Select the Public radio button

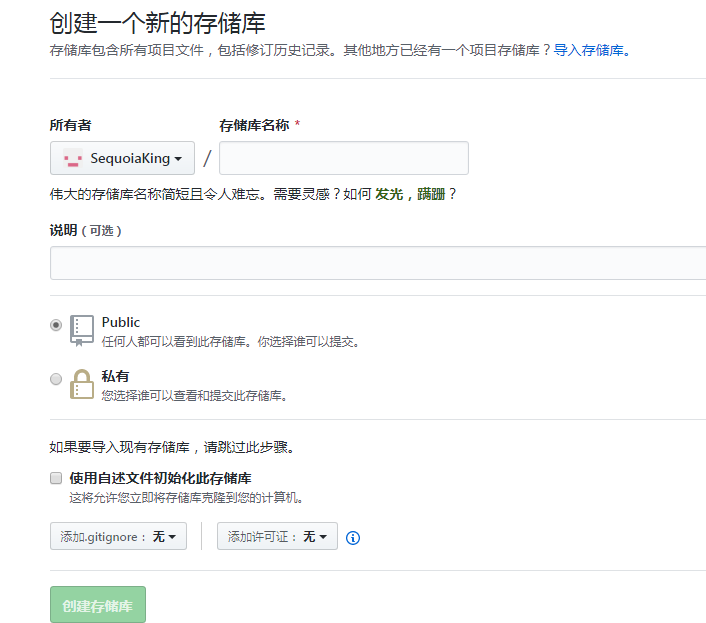click(x=56, y=325)
